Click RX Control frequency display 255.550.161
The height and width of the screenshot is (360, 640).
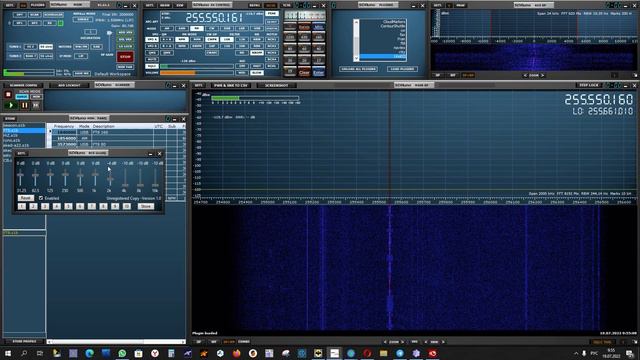click(x=214, y=18)
